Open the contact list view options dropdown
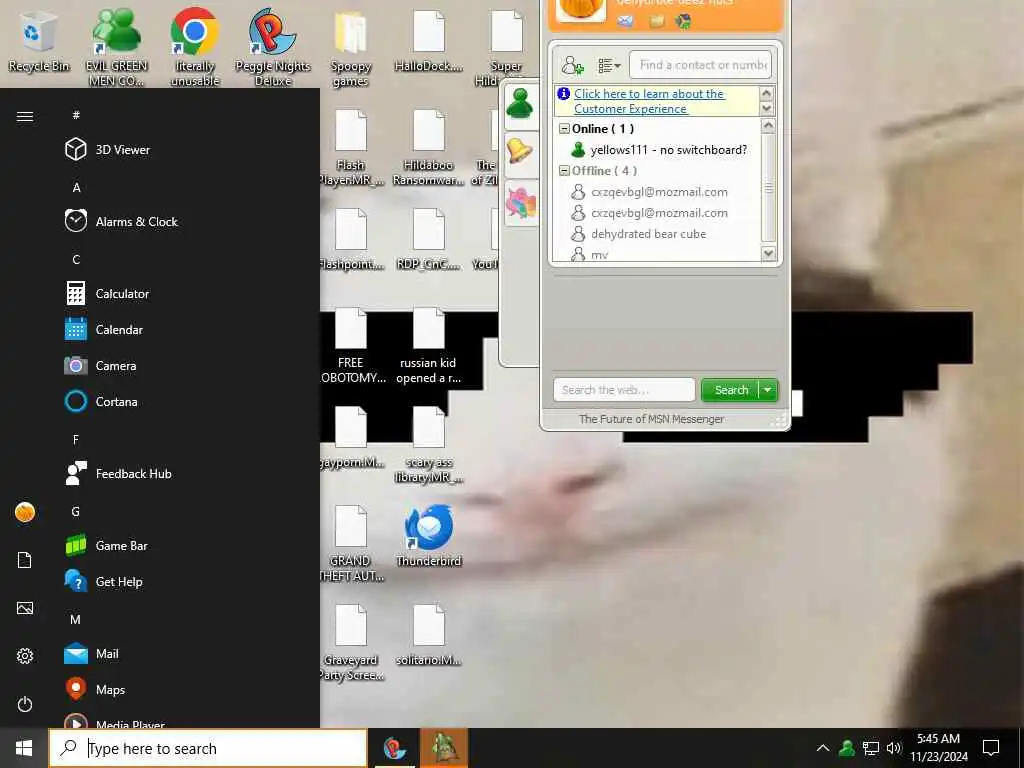Viewport: 1024px width, 768px height. point(609,65)
